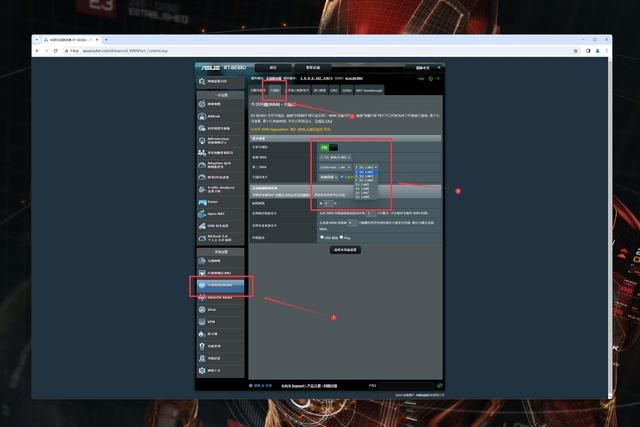Select the DNS query radio button
This screenshot has height=427, width=640.
[321, 237]
